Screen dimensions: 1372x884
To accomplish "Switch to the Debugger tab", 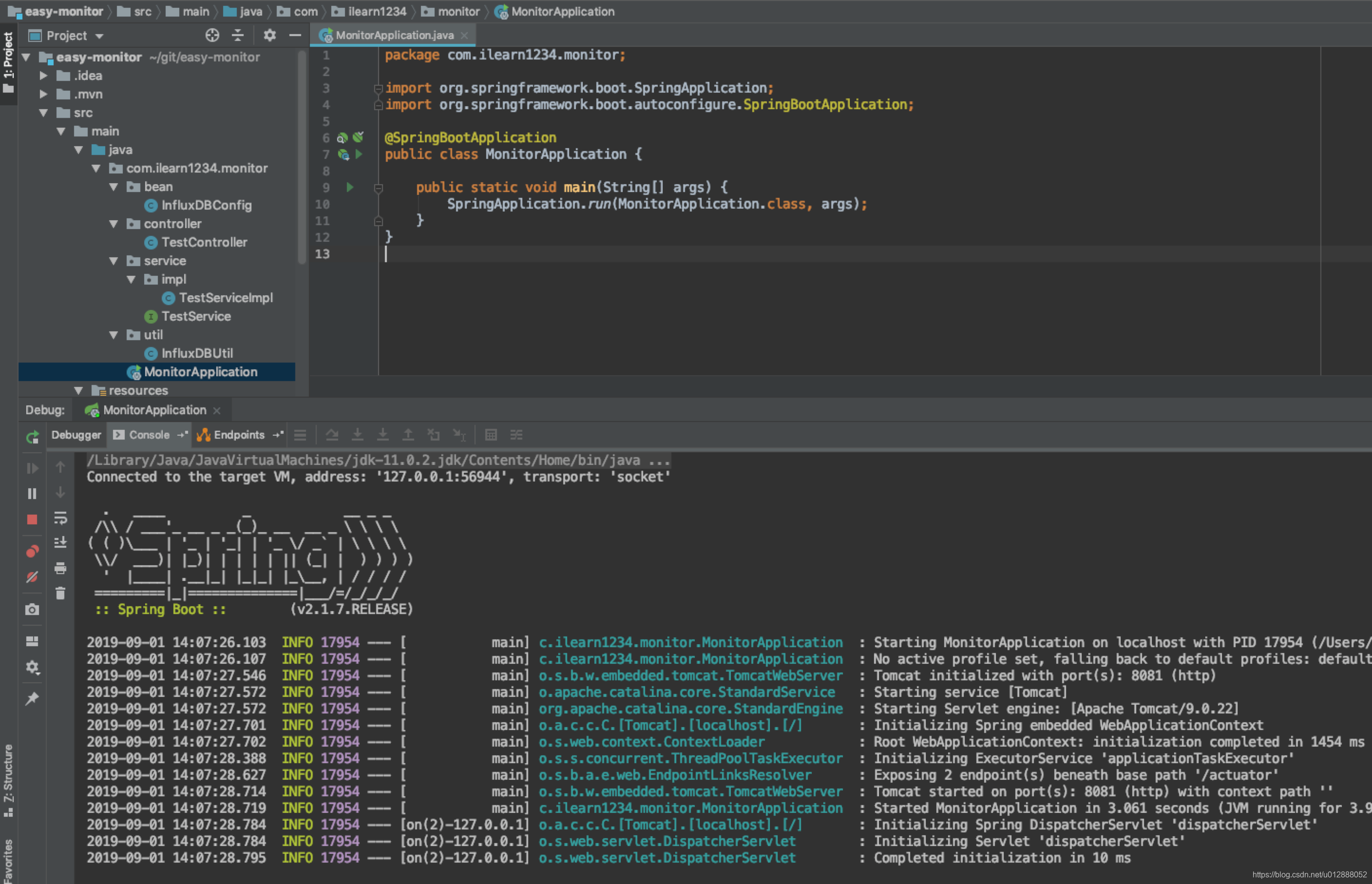I will 76,435.
